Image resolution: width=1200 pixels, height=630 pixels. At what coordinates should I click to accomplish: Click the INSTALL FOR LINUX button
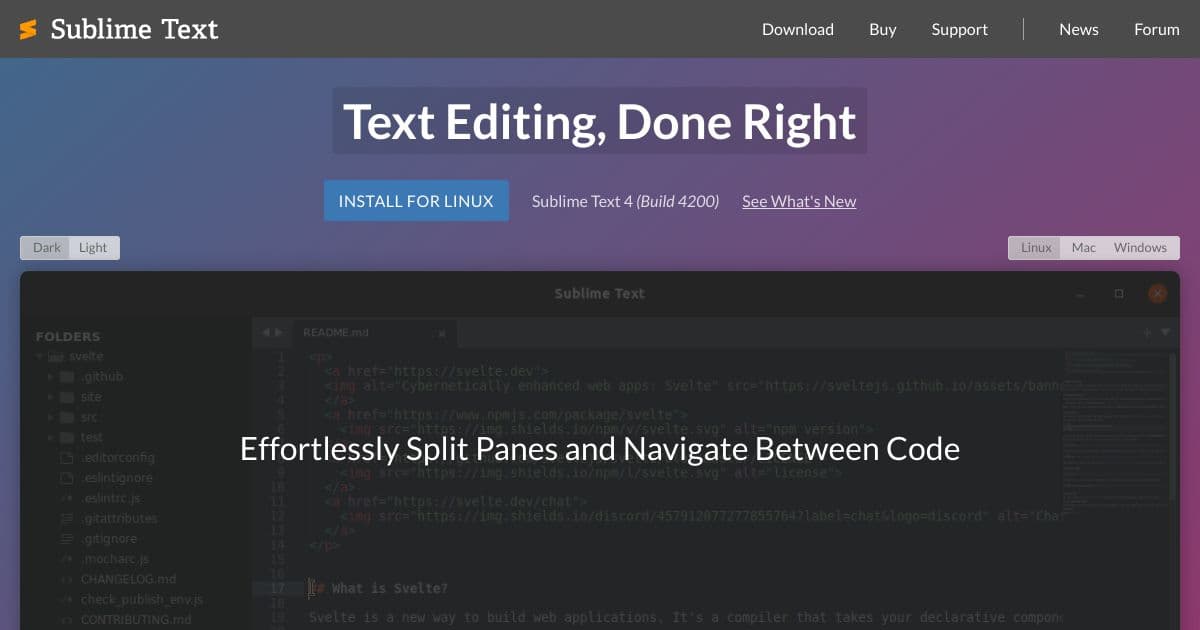(x=416, y=200)
